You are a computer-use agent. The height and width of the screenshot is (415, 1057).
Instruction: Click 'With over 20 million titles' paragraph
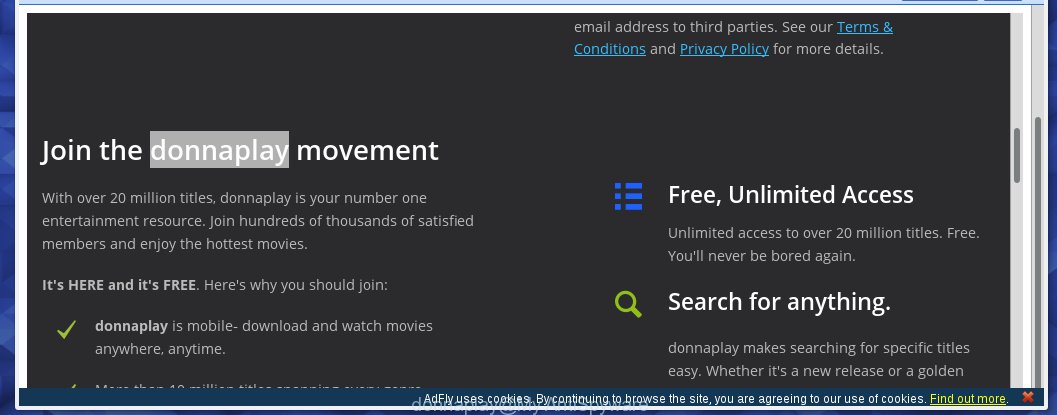(258, 221)
